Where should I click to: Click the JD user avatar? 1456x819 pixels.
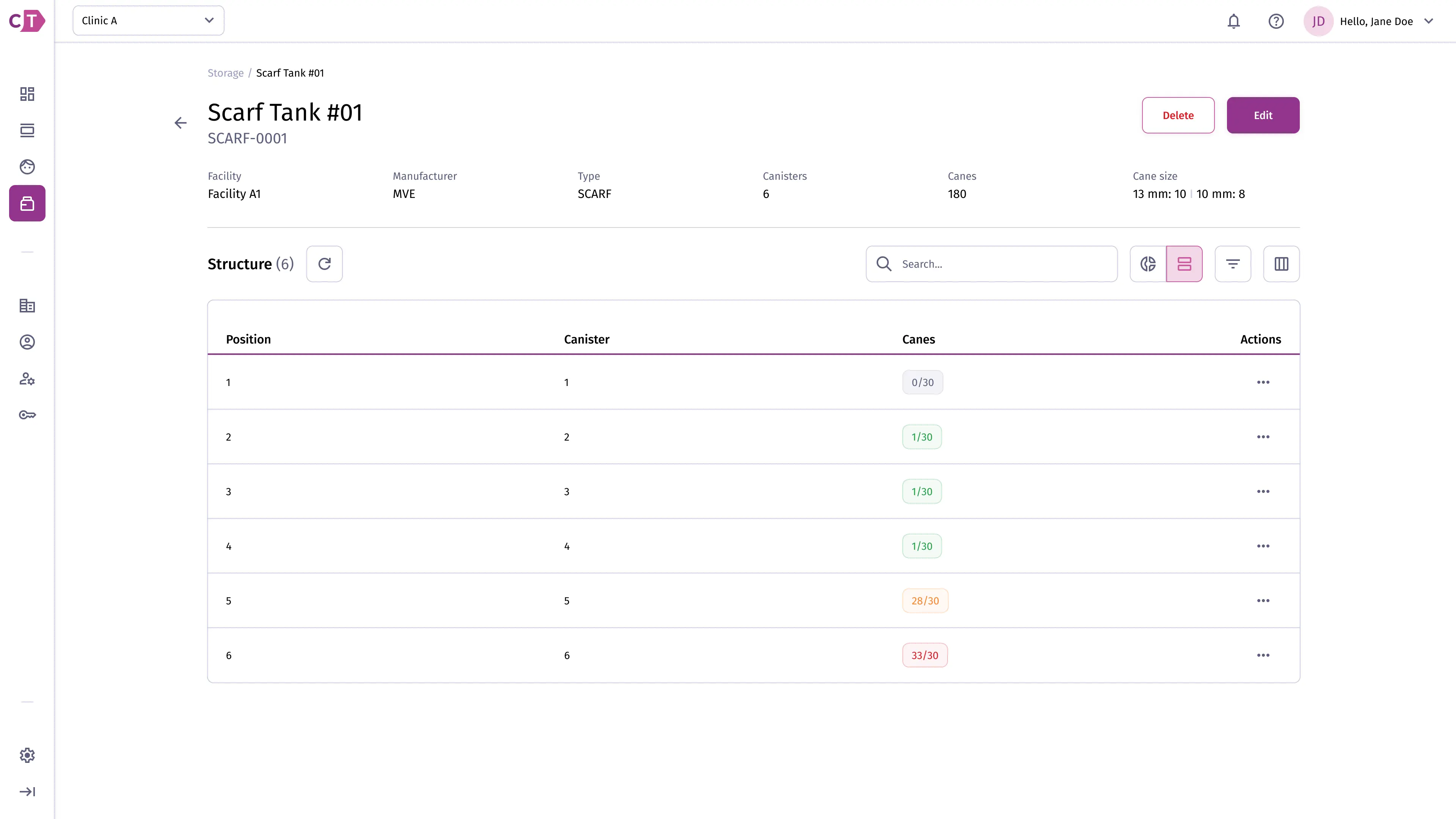tap(1319, 22)
